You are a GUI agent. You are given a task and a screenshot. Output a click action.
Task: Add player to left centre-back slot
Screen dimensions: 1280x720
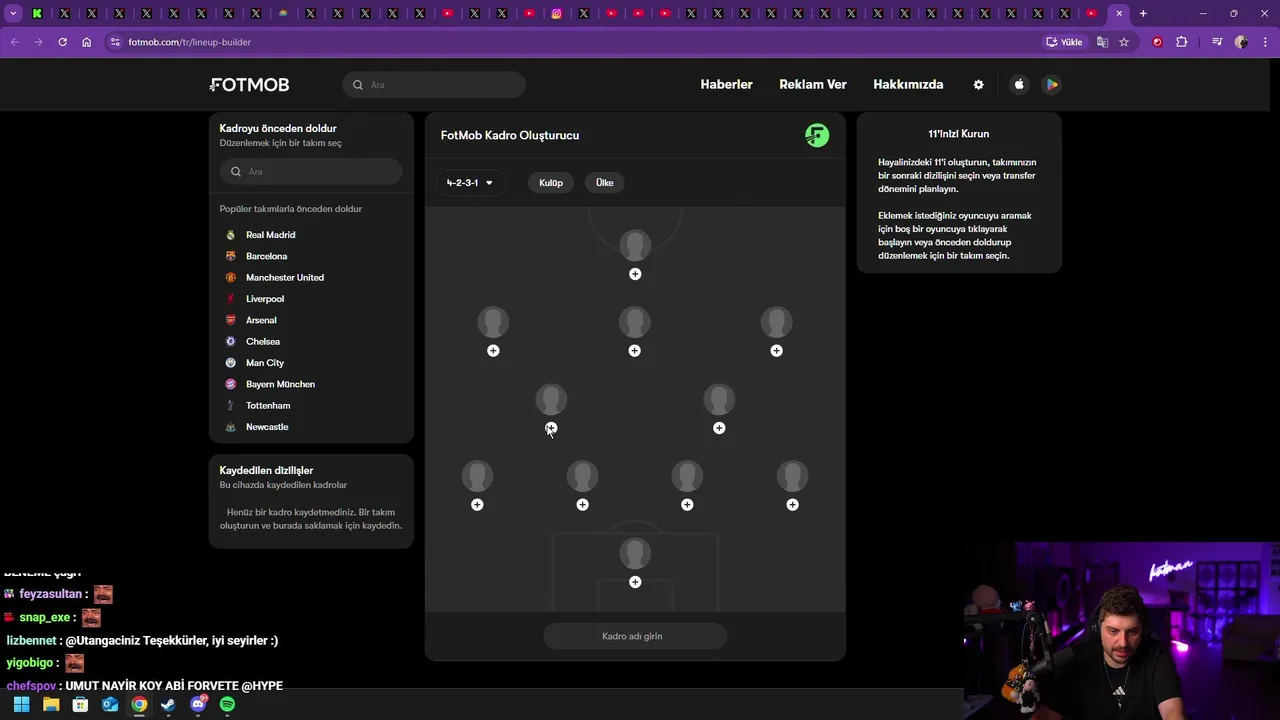583,505
